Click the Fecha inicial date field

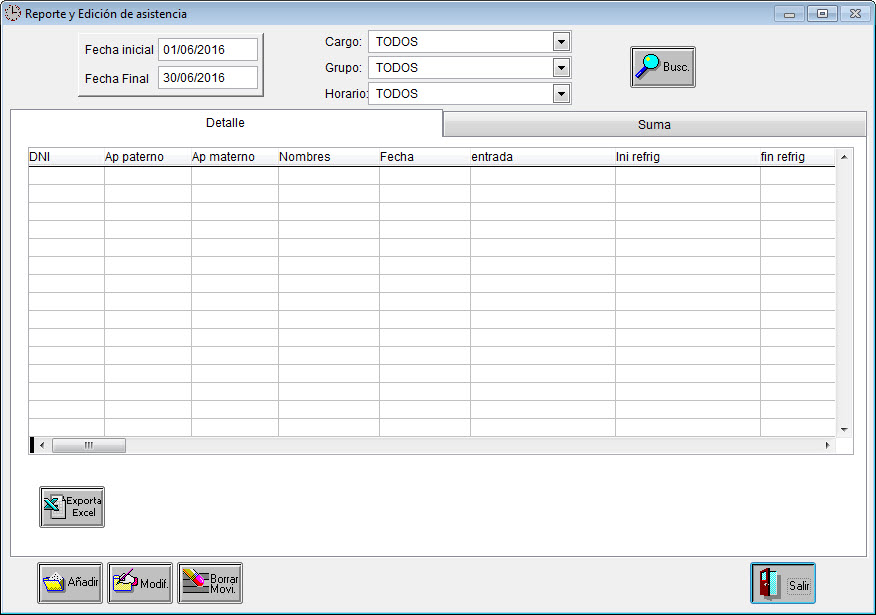(x=207, y=50)
